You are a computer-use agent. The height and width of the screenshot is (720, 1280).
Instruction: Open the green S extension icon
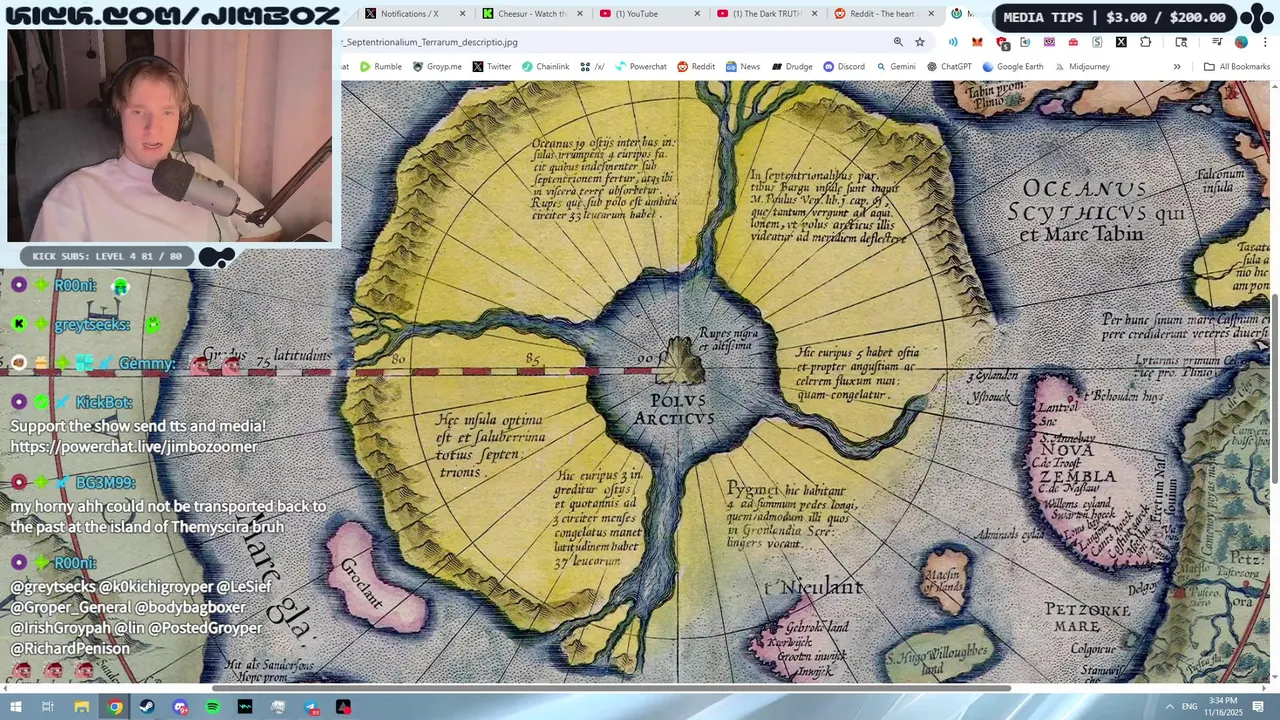click(1097, 42)
